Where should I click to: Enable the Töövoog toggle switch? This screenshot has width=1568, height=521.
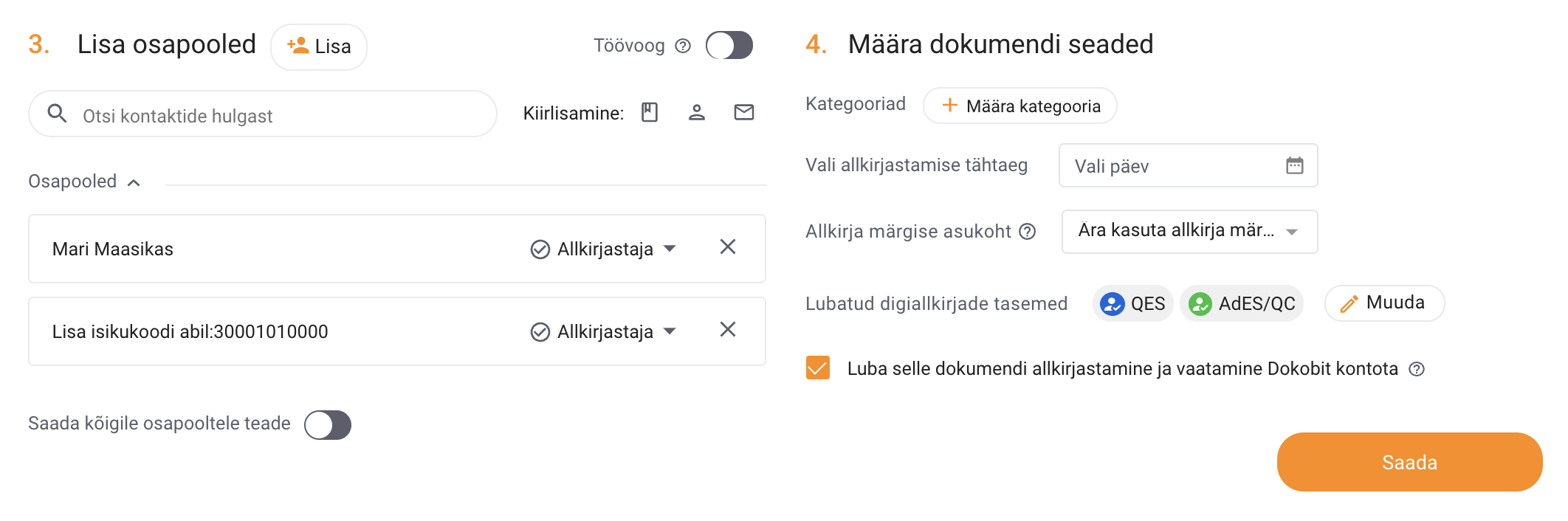click(729, 45)
